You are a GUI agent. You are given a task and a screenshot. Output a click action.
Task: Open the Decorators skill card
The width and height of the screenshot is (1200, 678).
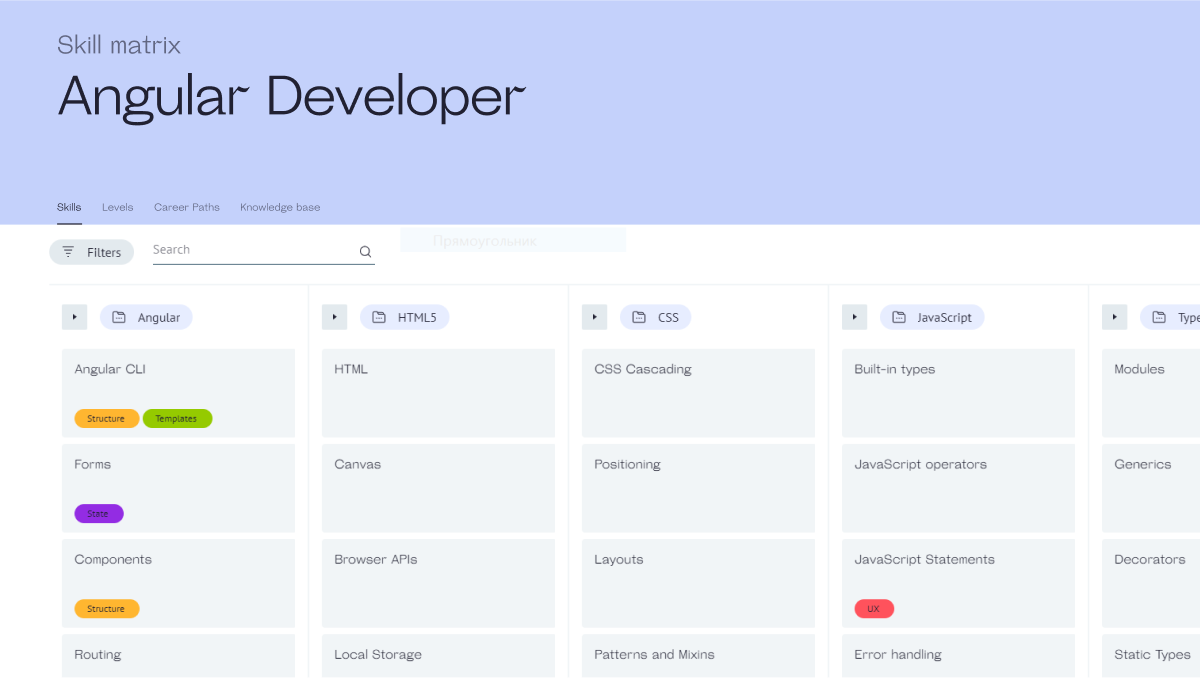pos(1151,583)
